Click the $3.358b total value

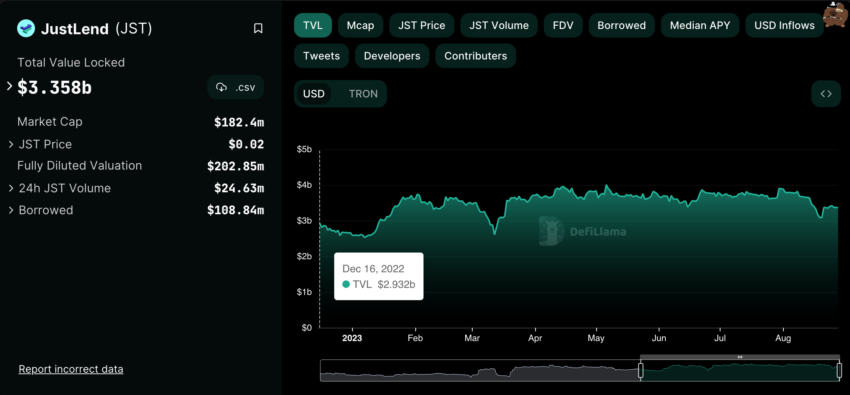[54, 87]
